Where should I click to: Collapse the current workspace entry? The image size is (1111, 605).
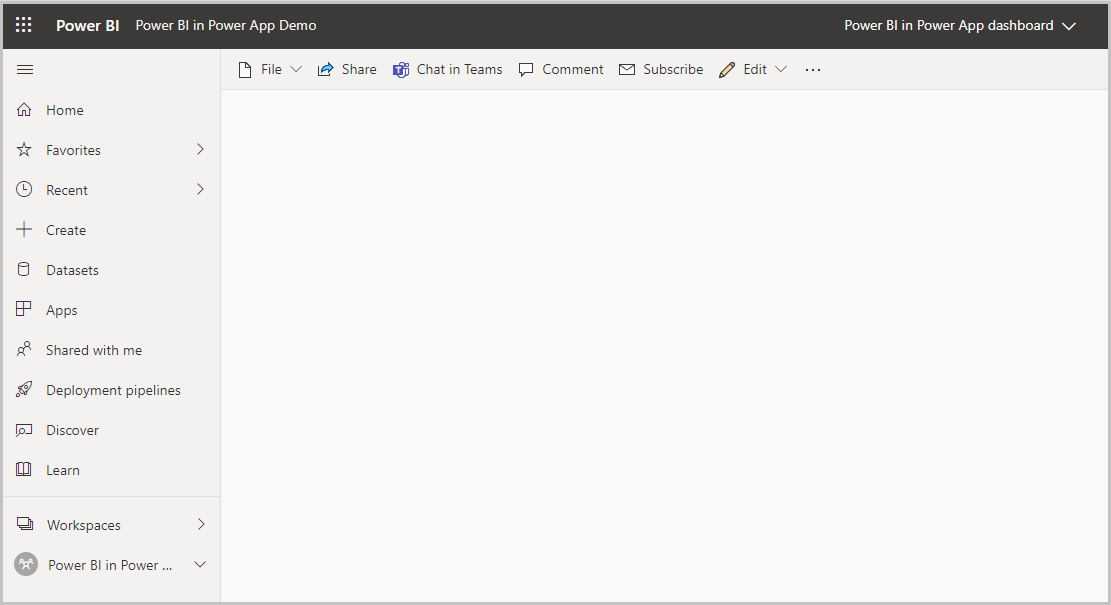coord(199,564)
